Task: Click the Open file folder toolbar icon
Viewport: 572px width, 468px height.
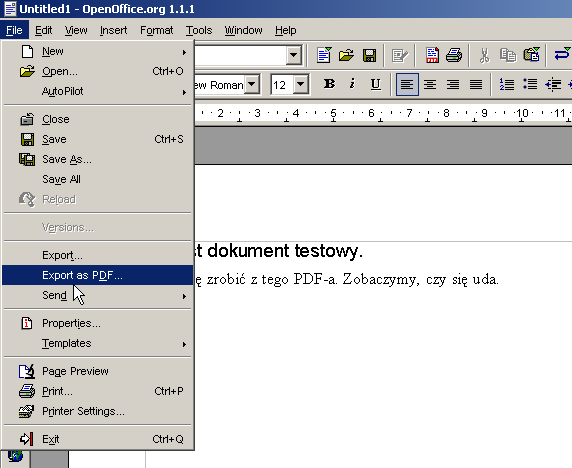Action: tap(346, 55)
